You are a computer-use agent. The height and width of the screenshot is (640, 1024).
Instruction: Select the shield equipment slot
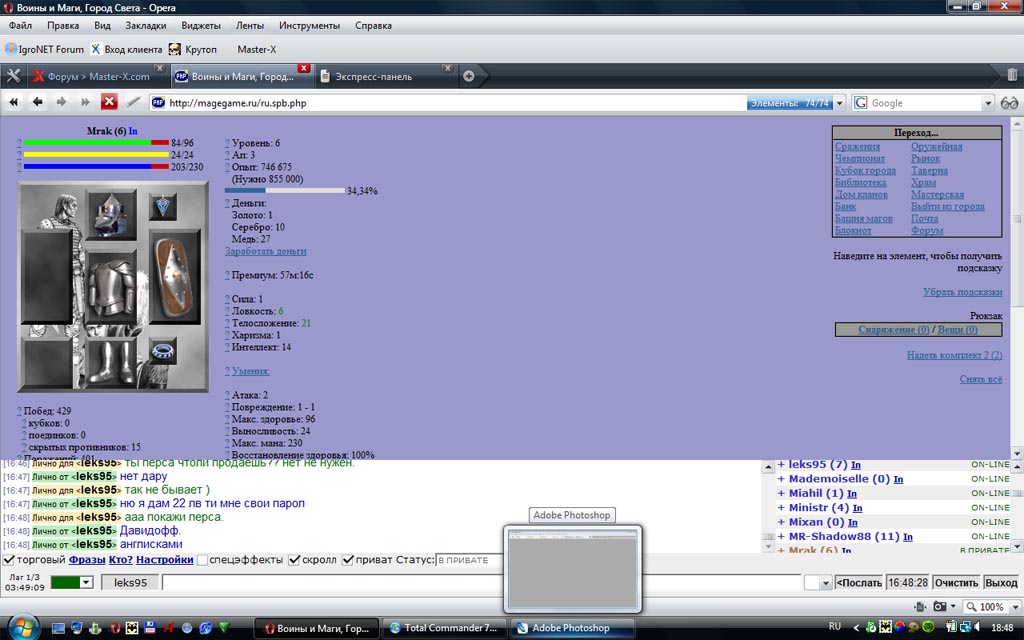coord(176,277)
